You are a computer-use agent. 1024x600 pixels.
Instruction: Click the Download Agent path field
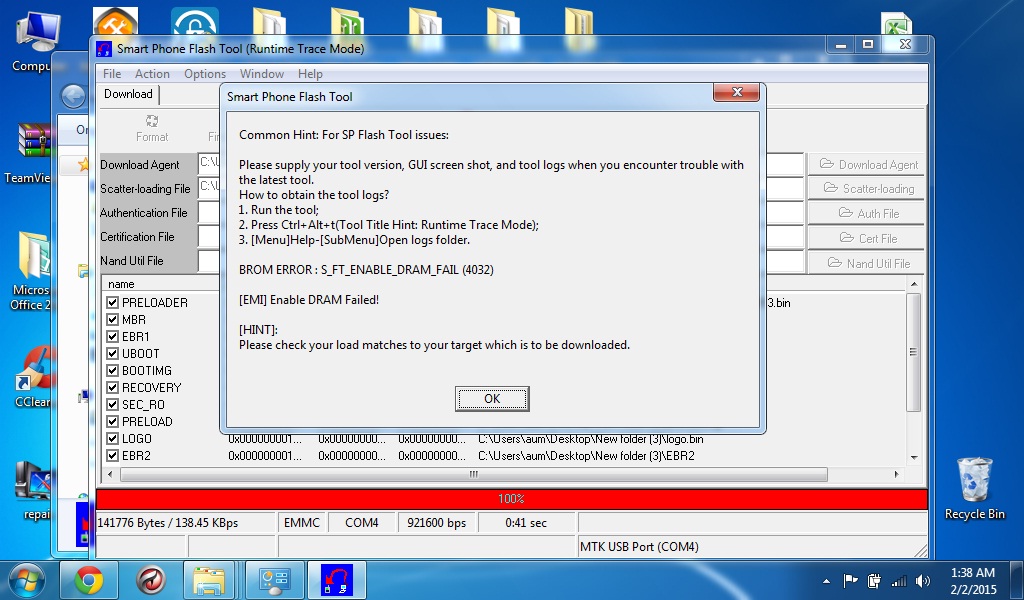[x=210, y=163]
